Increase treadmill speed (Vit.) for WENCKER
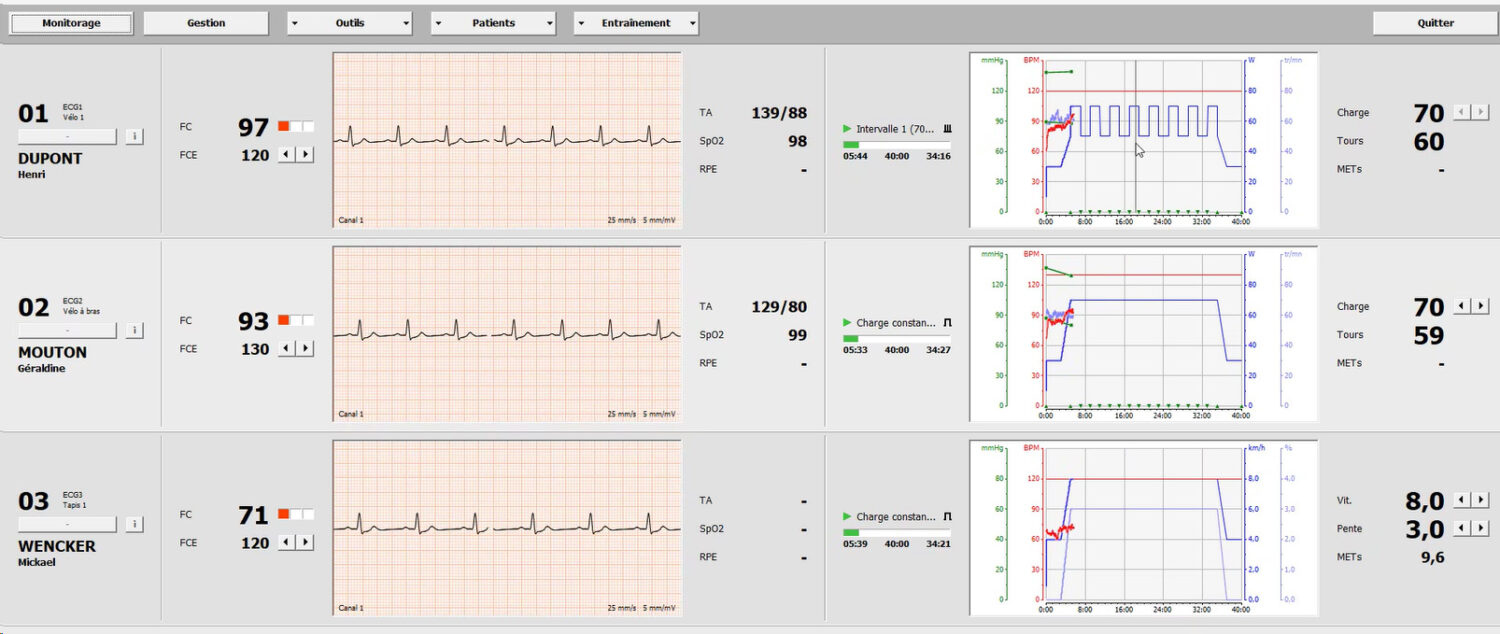The width and height of the screenshot is (1500, 634). [x=1480, y=500]
